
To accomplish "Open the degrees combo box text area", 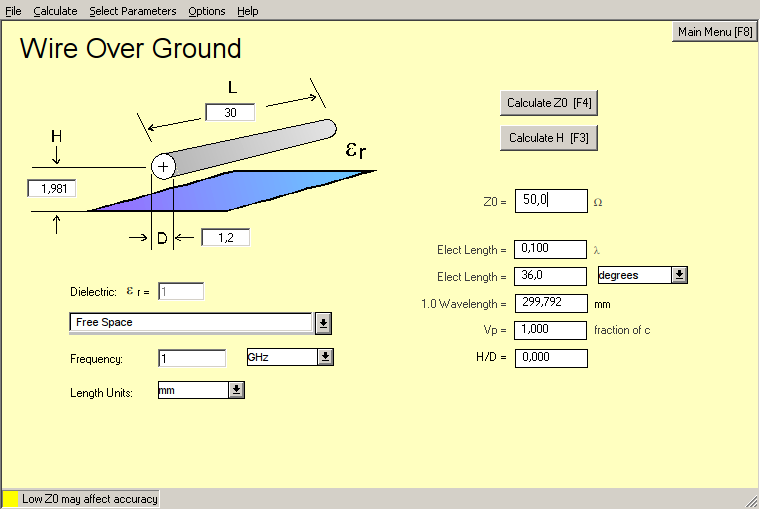I will click(x=635, y=275).
